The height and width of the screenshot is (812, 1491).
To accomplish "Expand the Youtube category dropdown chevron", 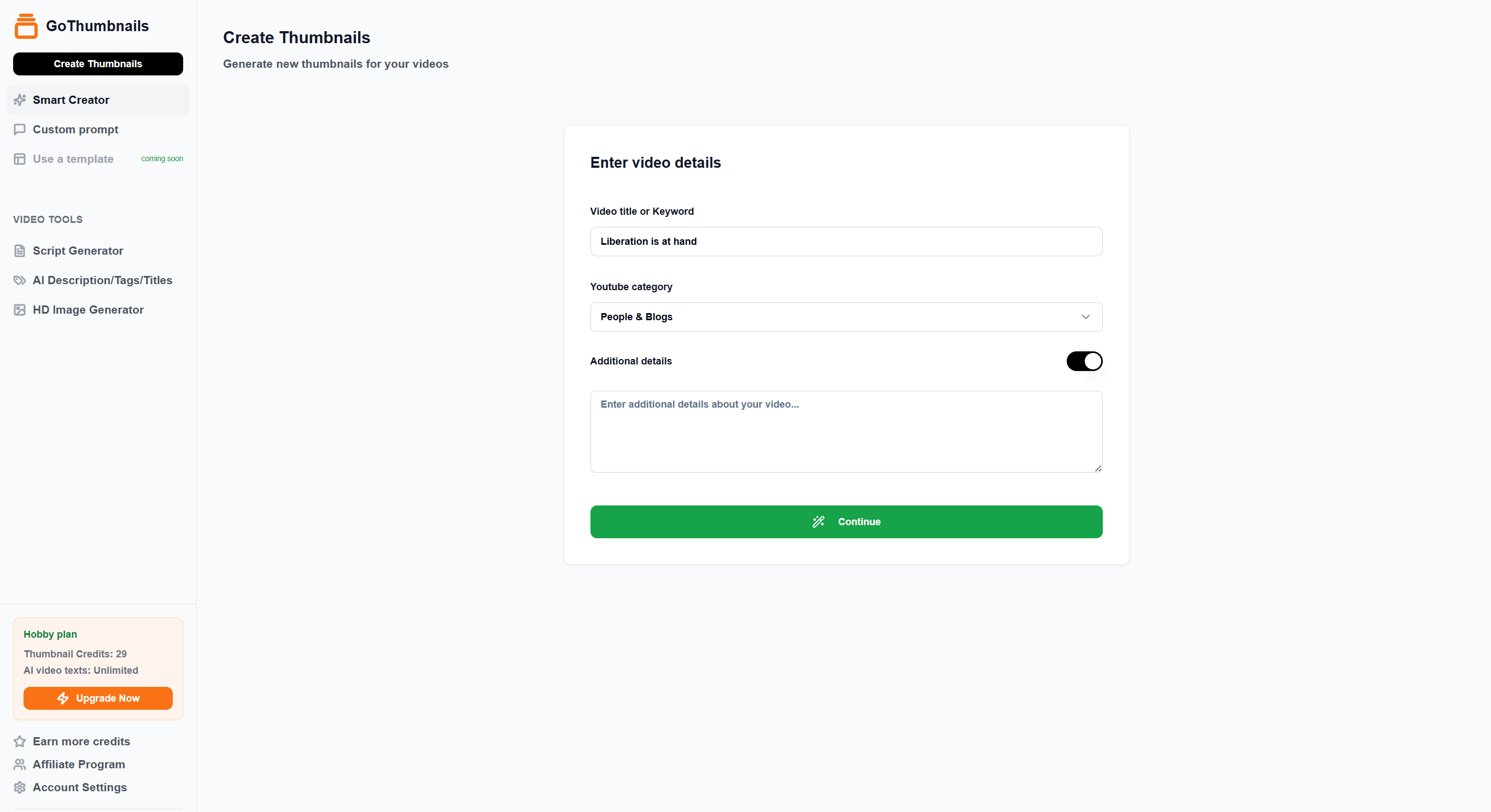I will [x=1085, y=317].
